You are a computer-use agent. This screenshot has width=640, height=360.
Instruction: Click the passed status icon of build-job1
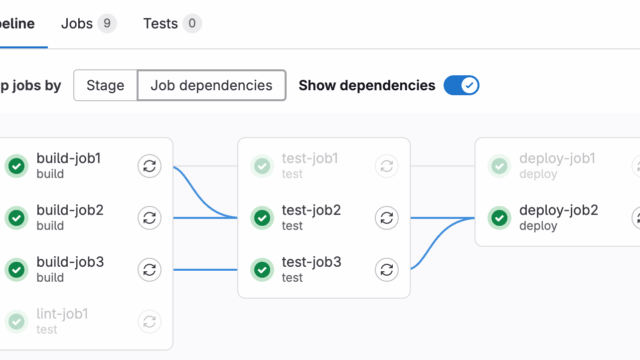[x=17, y=166]
